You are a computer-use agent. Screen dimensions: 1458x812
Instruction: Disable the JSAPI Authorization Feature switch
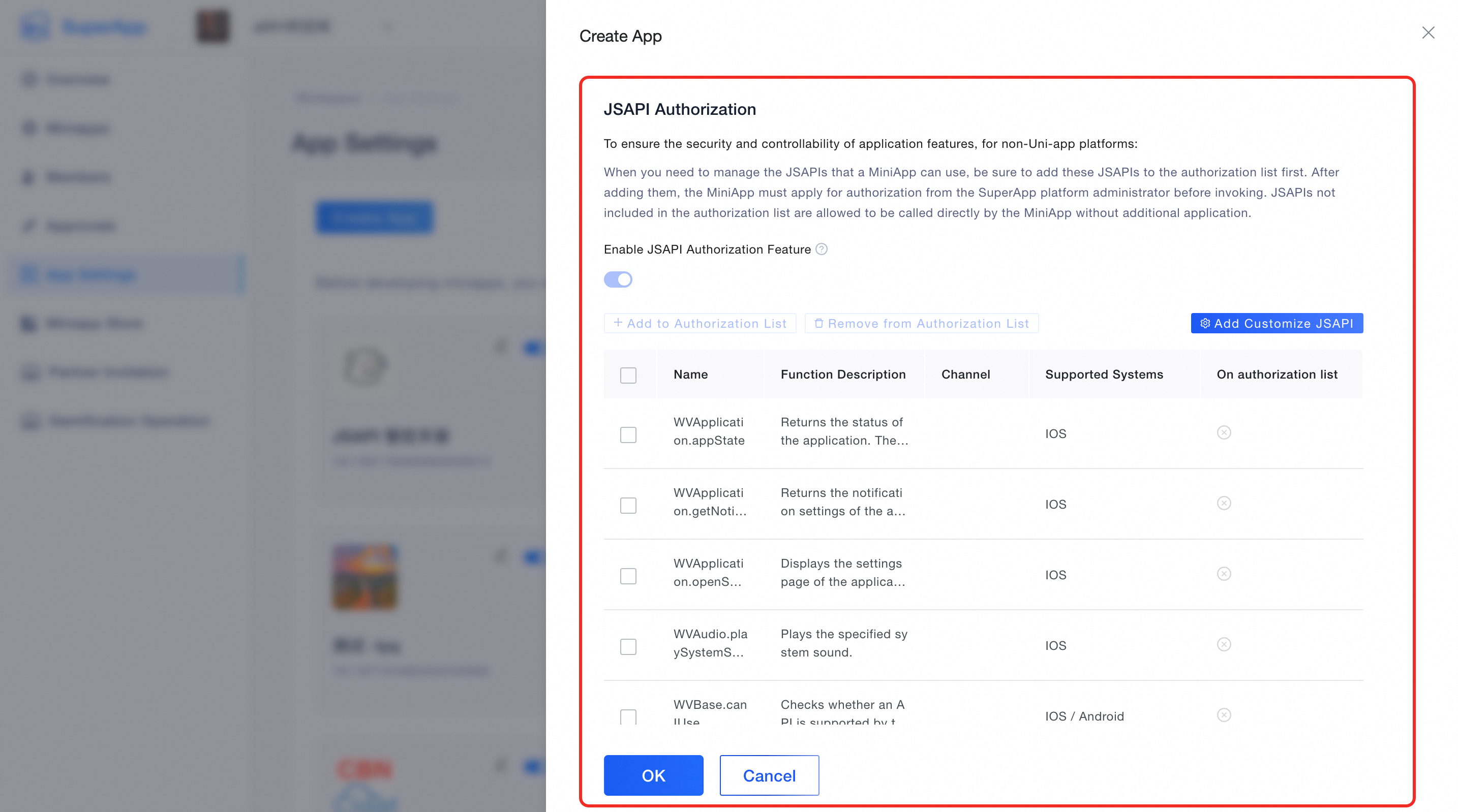618,279
